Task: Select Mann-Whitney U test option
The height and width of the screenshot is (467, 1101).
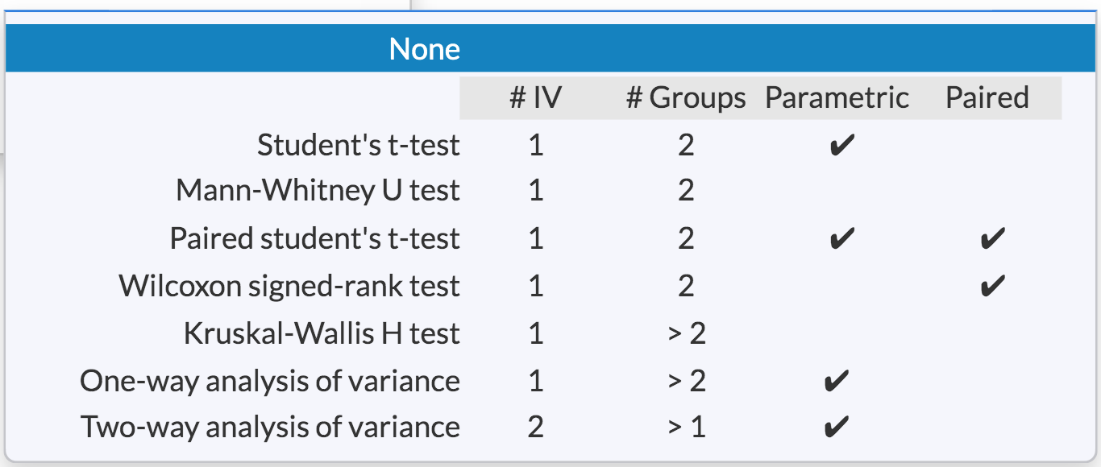Action: click(317, 190)
